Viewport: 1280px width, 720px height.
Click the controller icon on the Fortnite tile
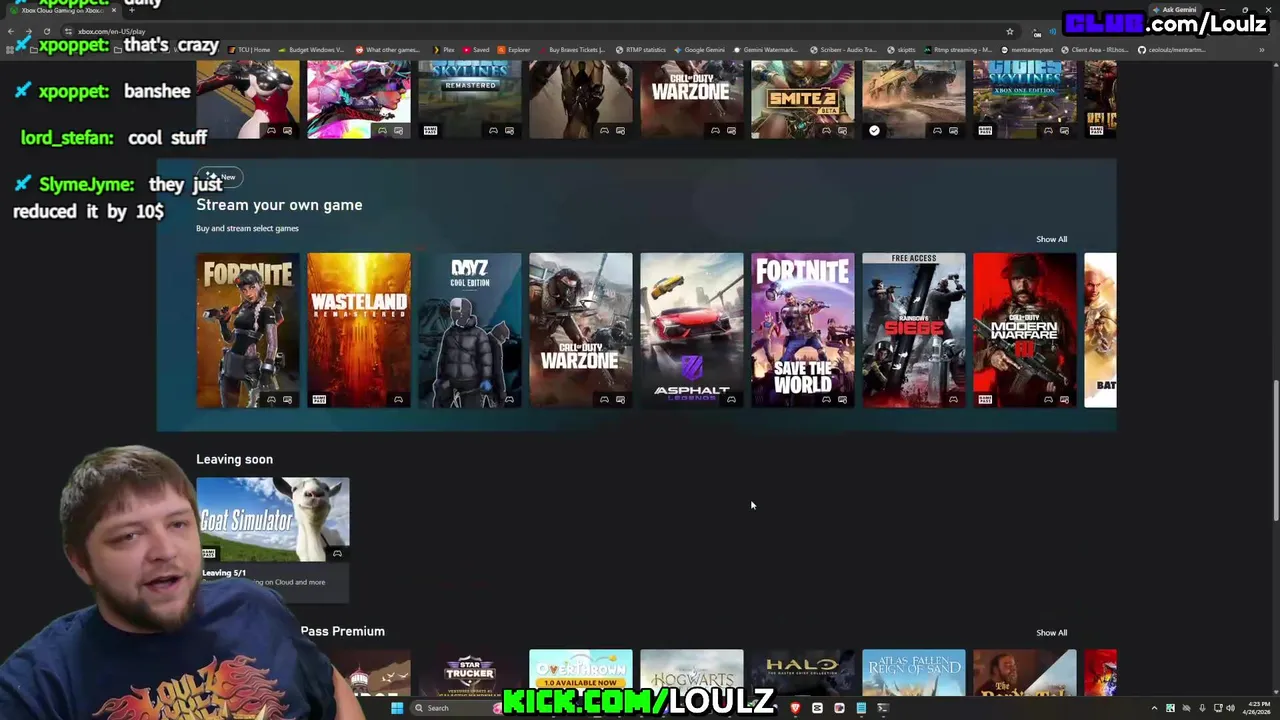click(271, 400)
